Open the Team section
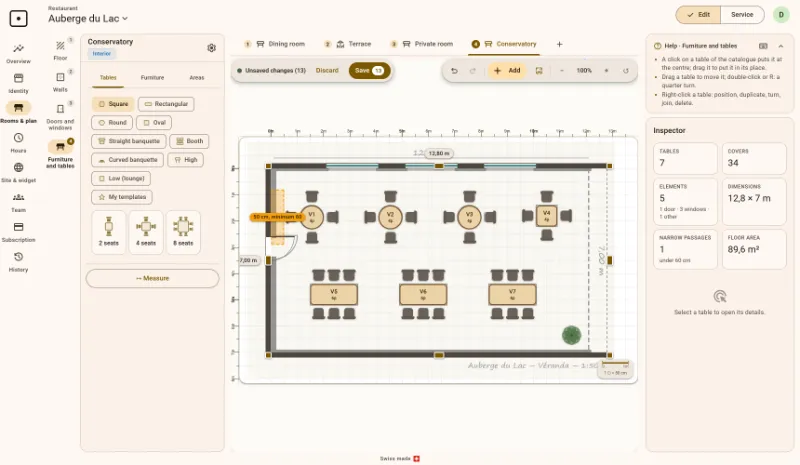 pyautogui.click(x=18, y=202)
